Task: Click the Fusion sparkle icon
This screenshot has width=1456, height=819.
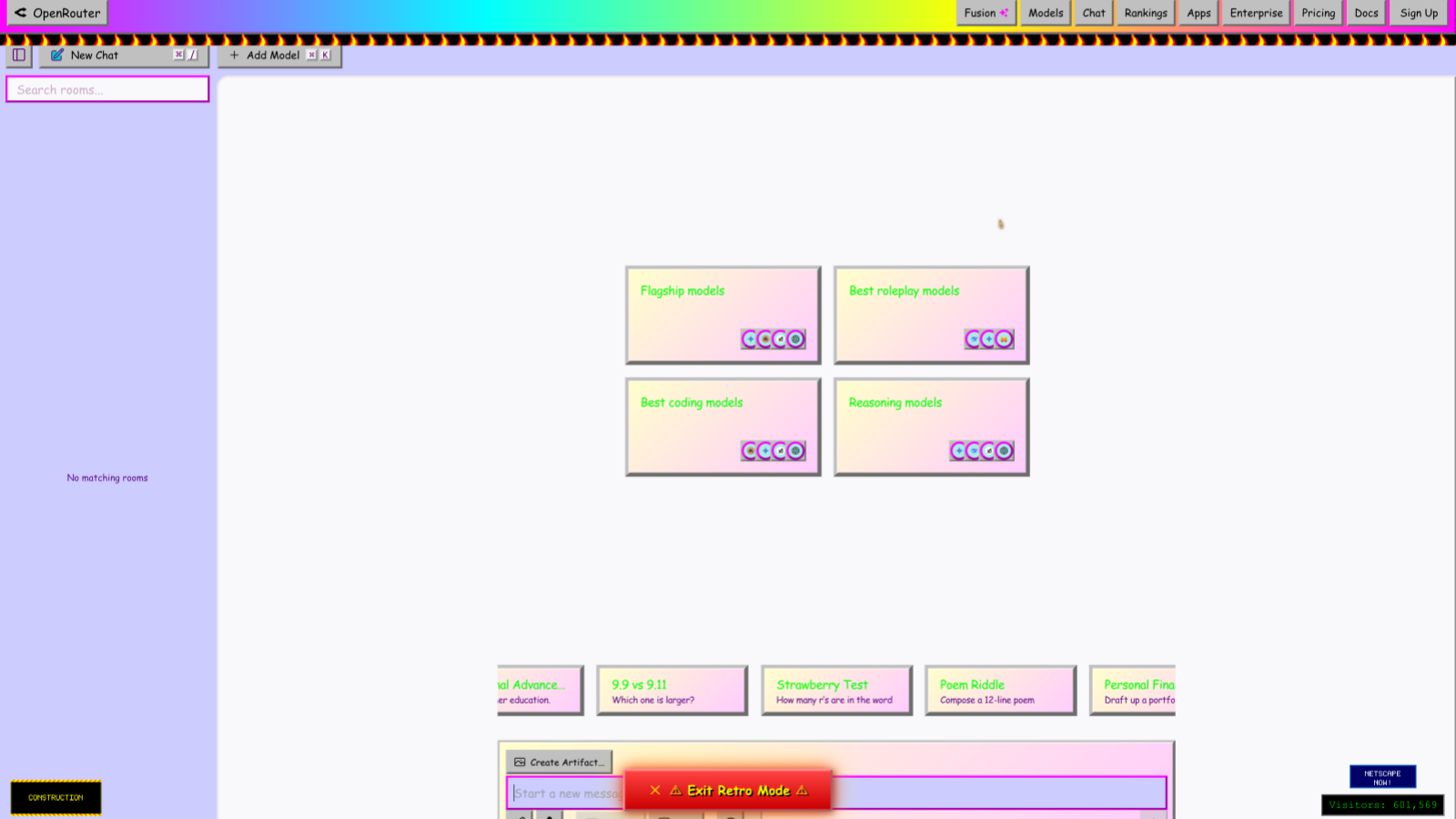Action: pyautogui.click(x=1005, y=13)
